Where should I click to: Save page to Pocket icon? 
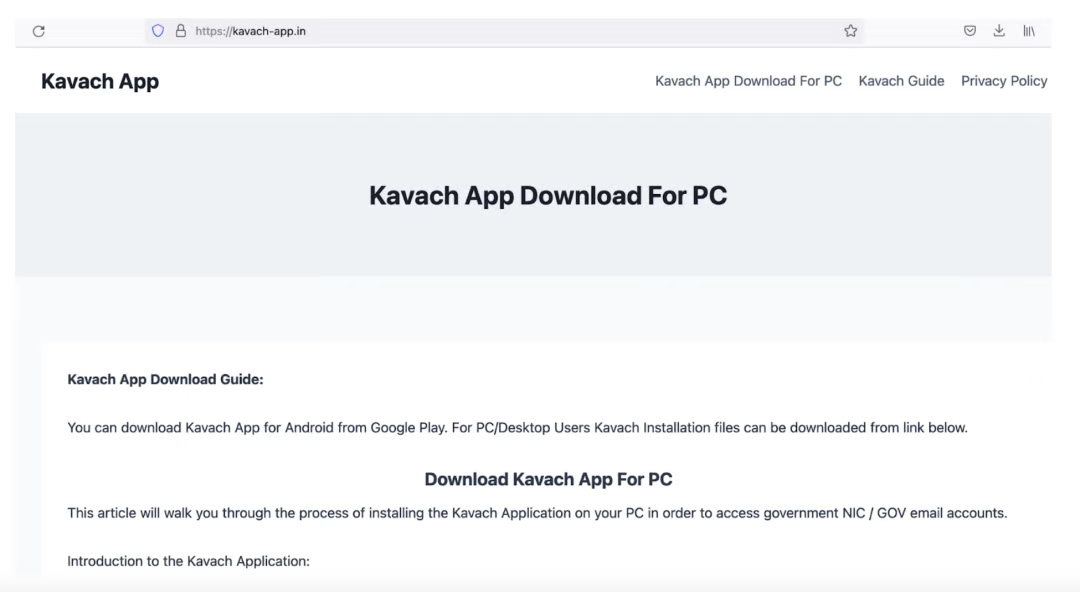click(970, 31)
